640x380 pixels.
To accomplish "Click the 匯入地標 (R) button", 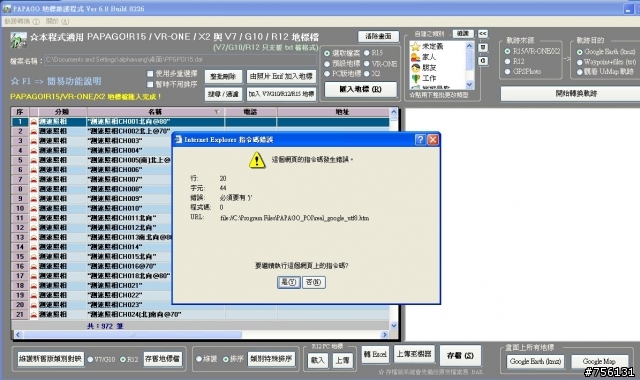I will [x=360, y=89].
